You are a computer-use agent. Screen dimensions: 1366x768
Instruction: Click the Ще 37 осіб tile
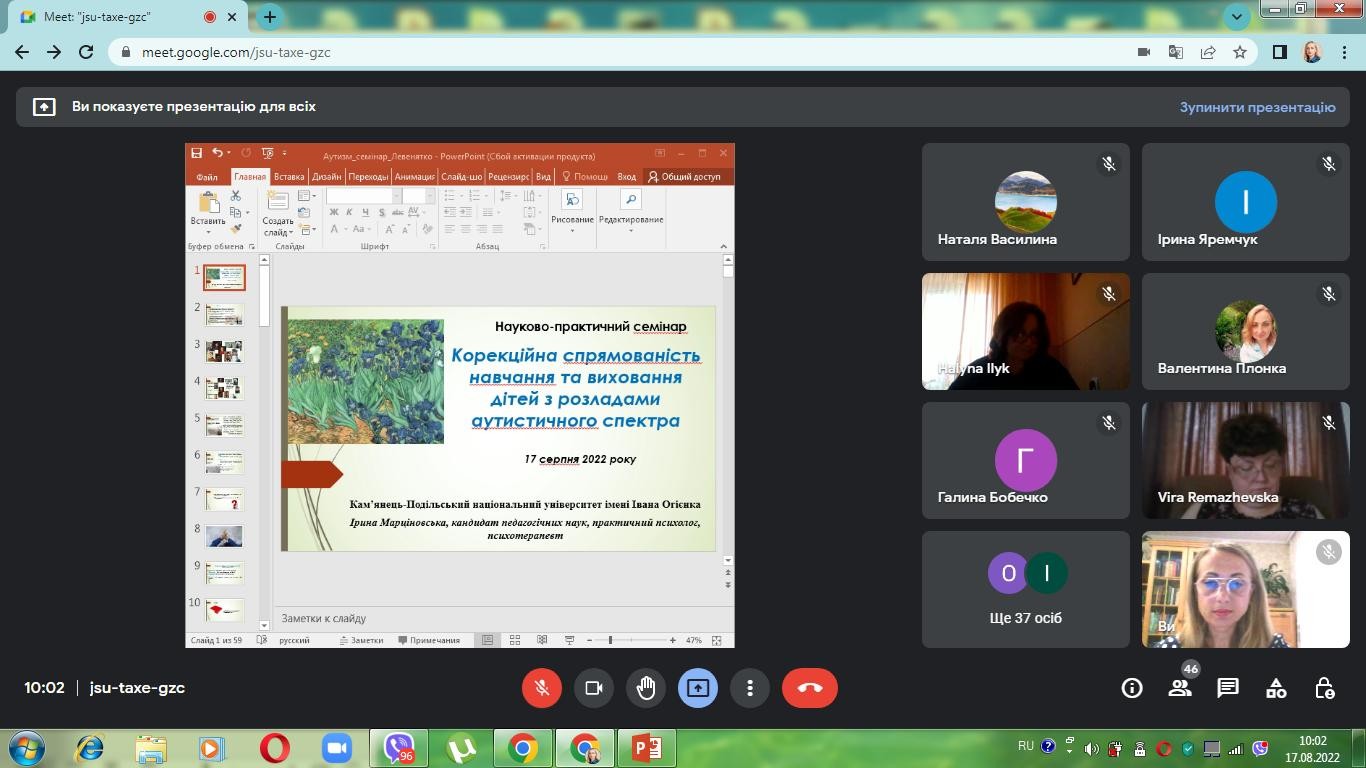click(1025, 589)
